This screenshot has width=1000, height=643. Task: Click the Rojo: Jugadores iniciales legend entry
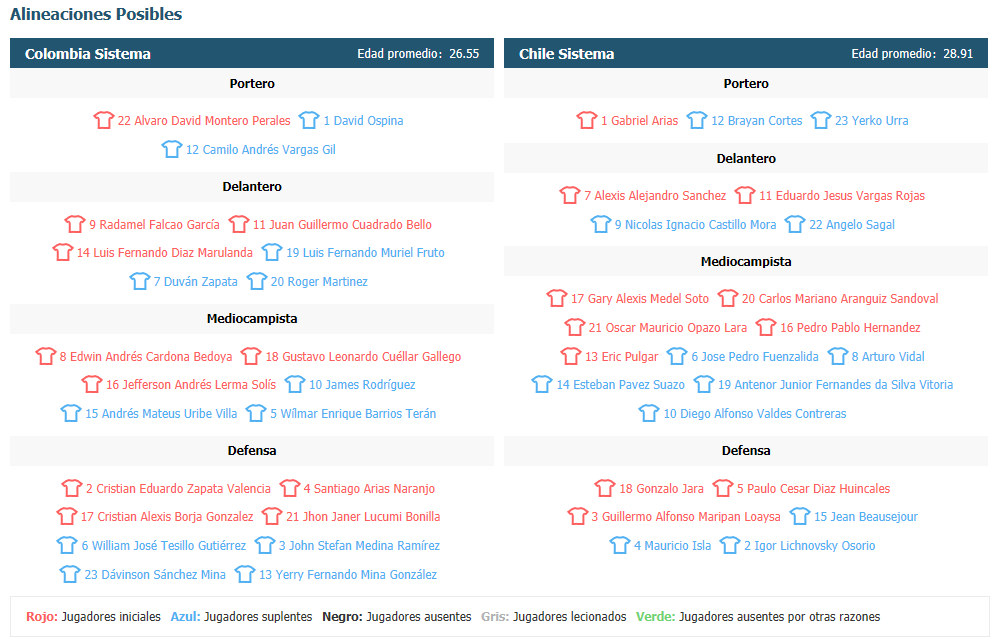click(x=93, y=616)
